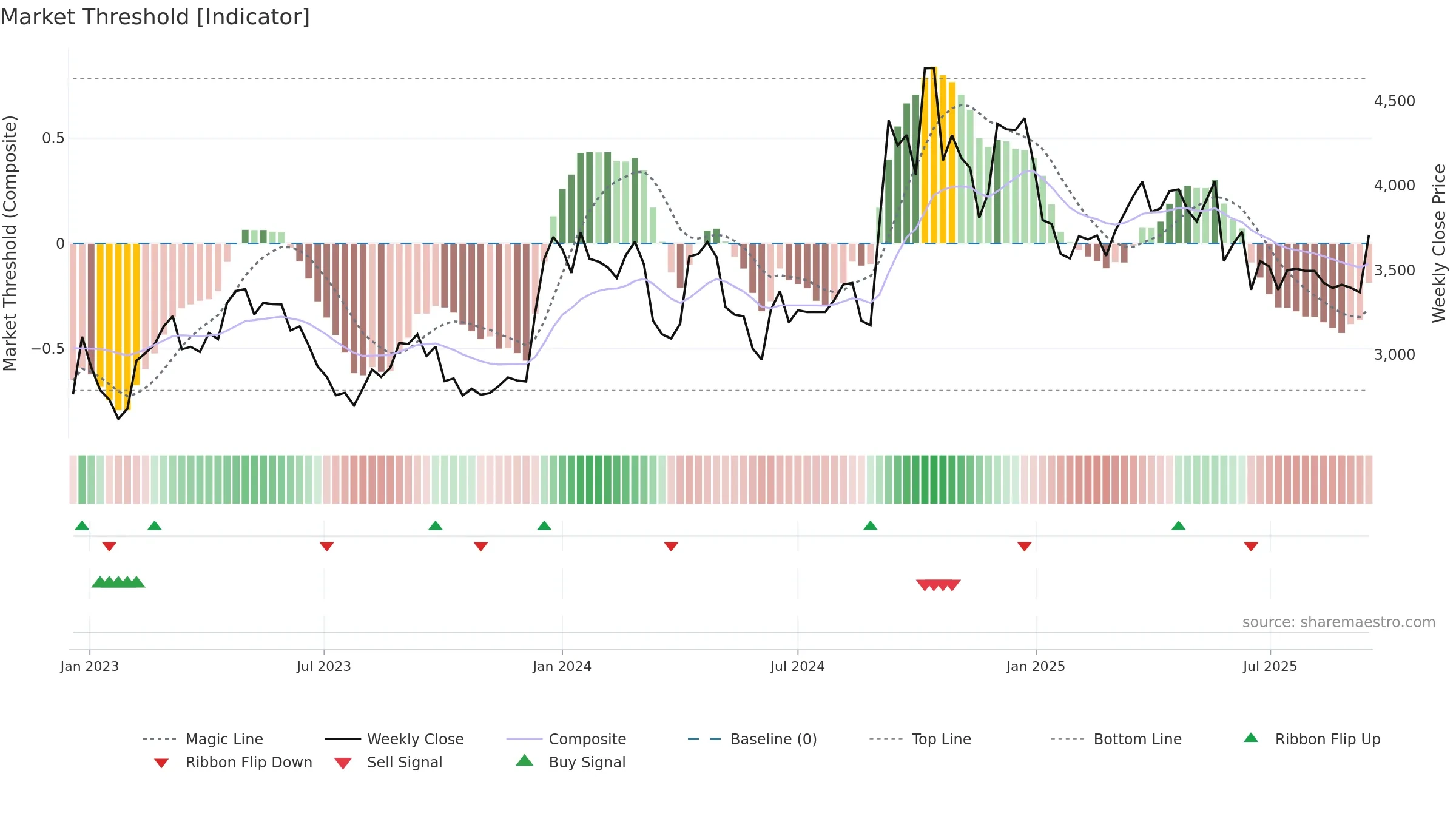Click the Ribbon Flip Up marker near April 2025
This screenshot has width=1456, height=819.
point(1179,525)
